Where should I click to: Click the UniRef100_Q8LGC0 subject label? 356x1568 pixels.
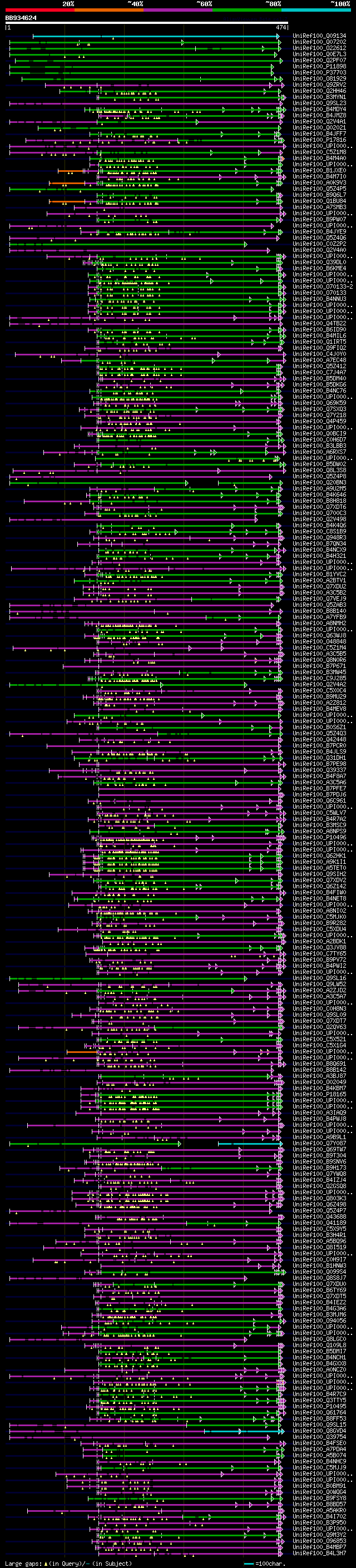319,1339
